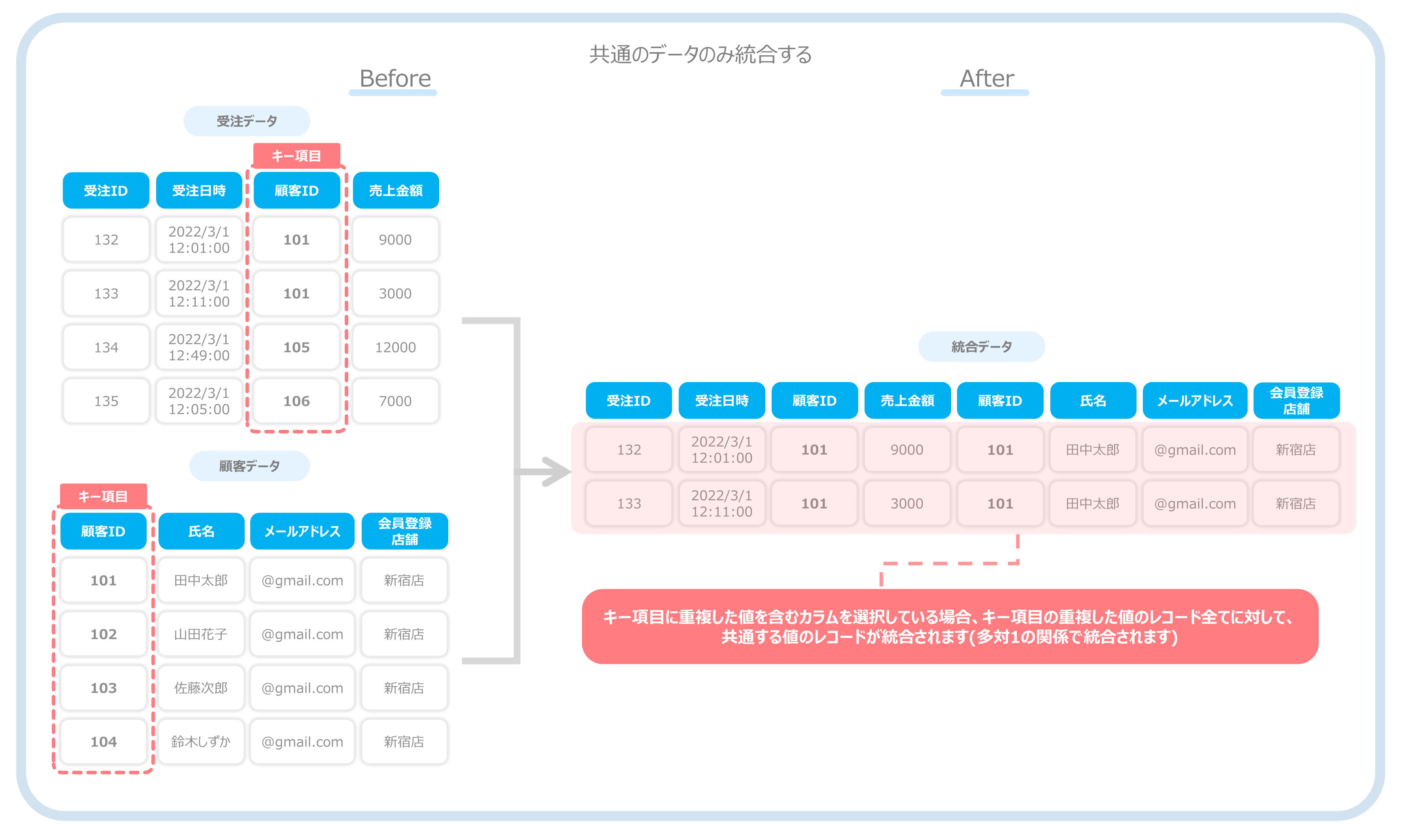
Task: Select 受注ID header in the 受注データ table
Action: (106, 191)
